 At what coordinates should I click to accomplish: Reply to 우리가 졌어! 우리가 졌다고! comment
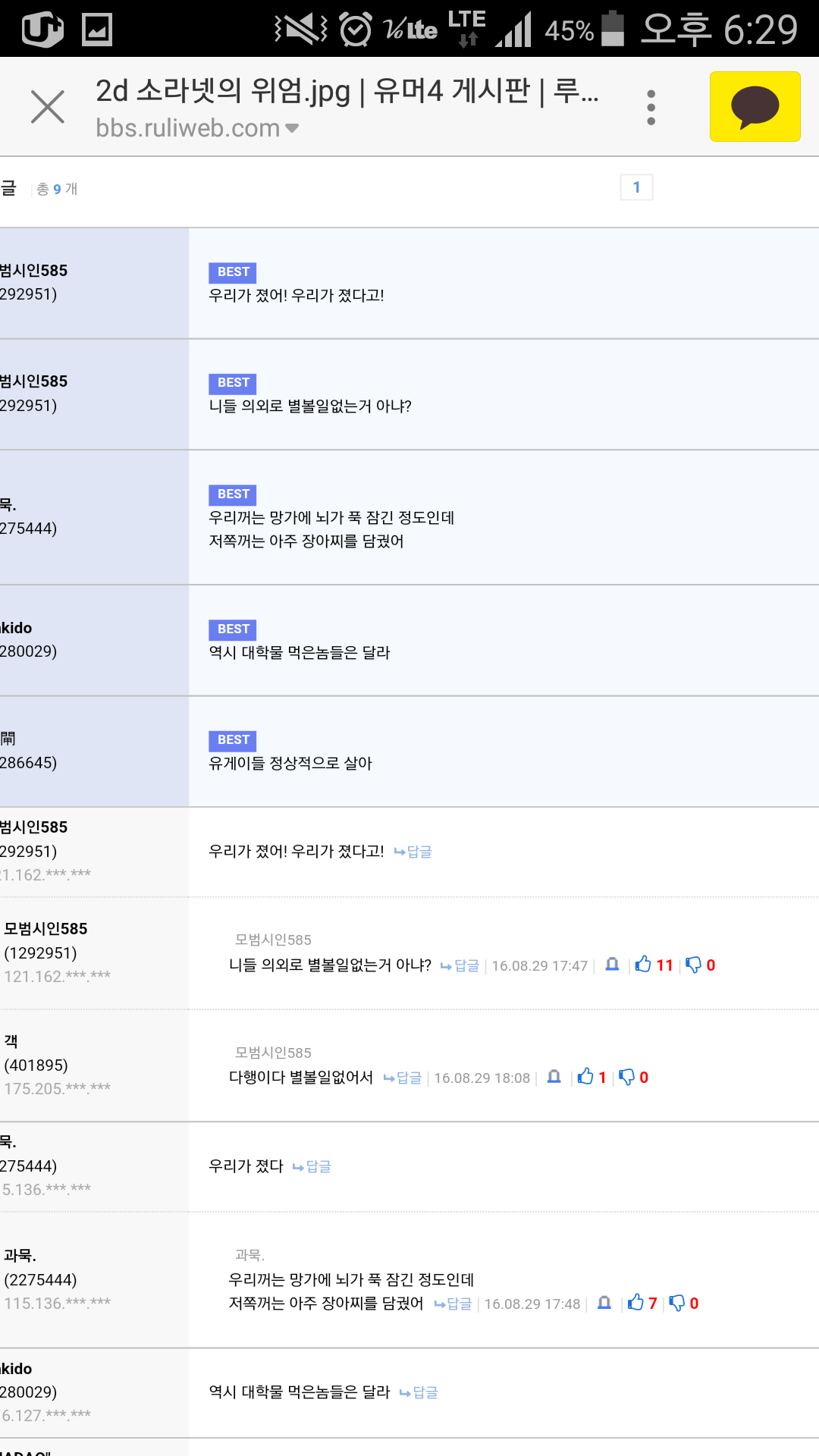click(x=413, y=852)
